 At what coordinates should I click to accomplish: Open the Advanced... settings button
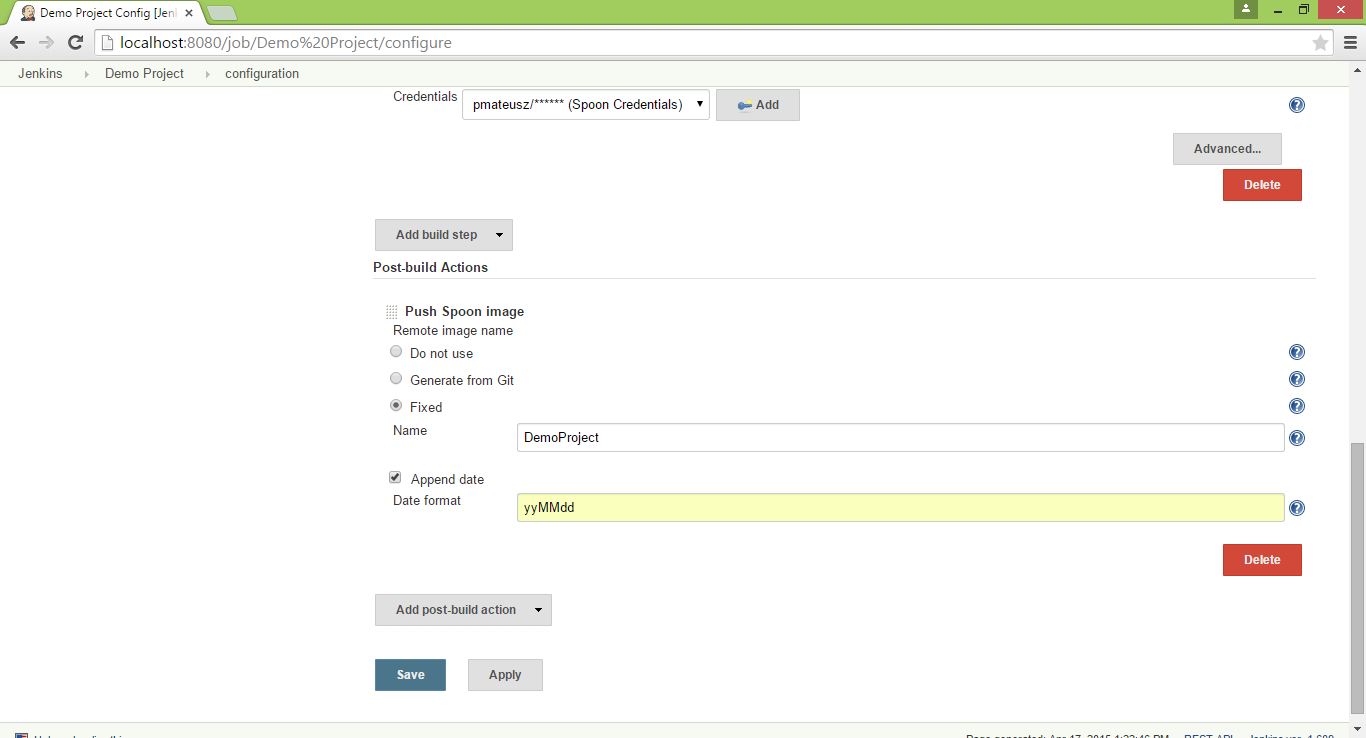click(x=1227, y=149)
